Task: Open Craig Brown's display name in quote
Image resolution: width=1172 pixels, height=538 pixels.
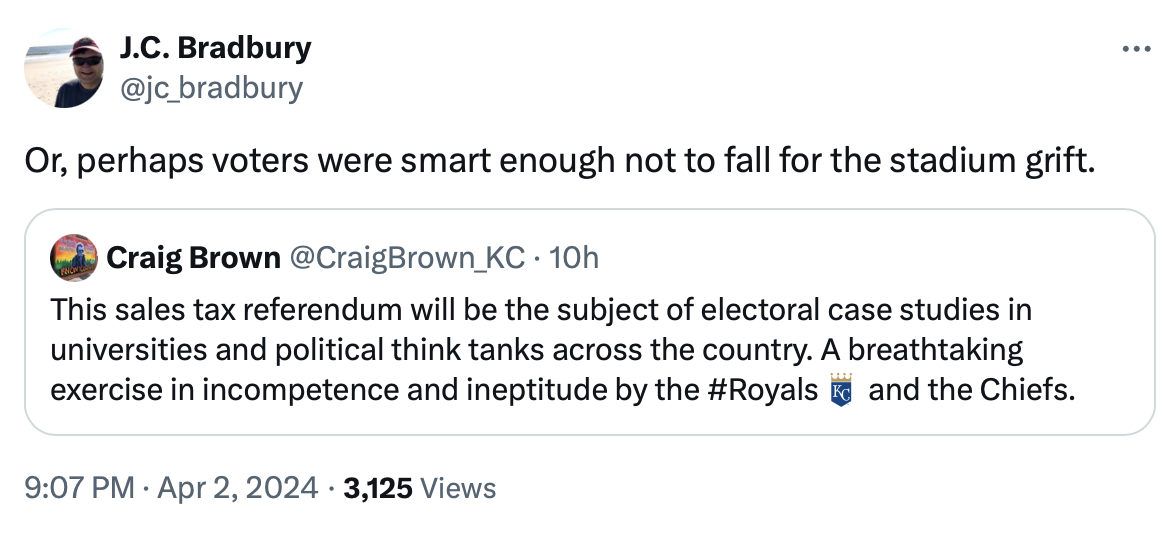Action: [x=192, y=258]
